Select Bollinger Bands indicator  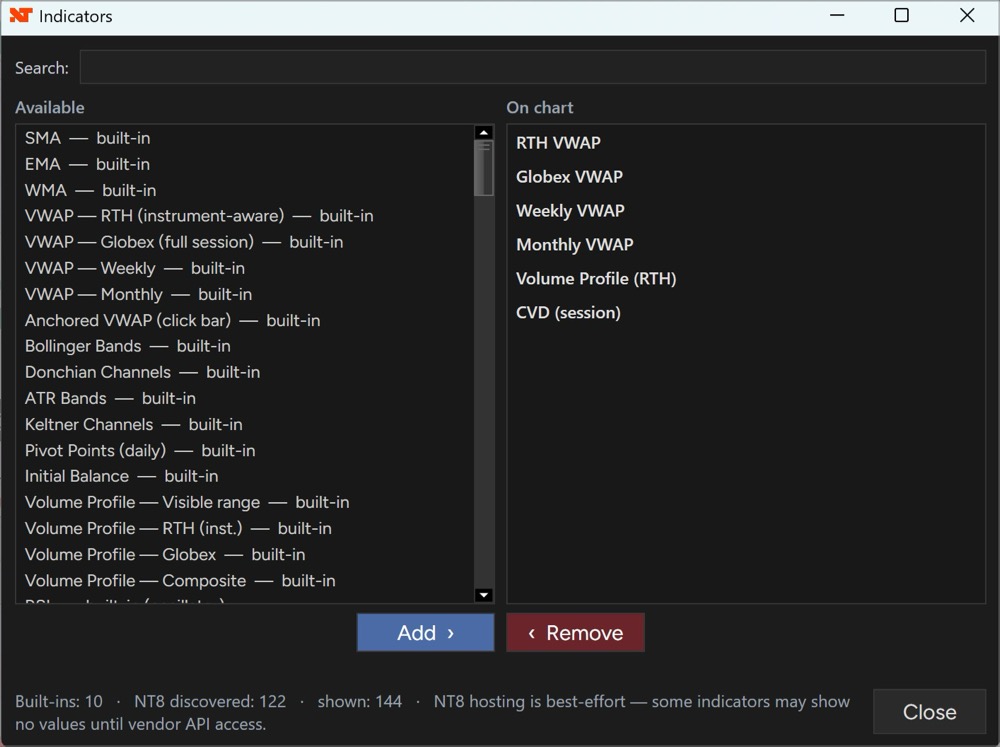click(x=245, y=346)
